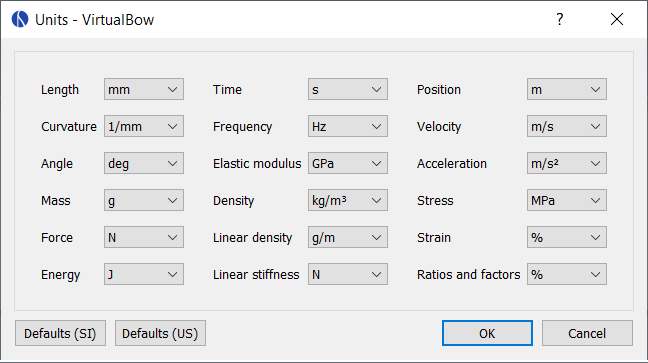Expand the Energy unit dropdown
648x363 pixels.
click(143, 274)
